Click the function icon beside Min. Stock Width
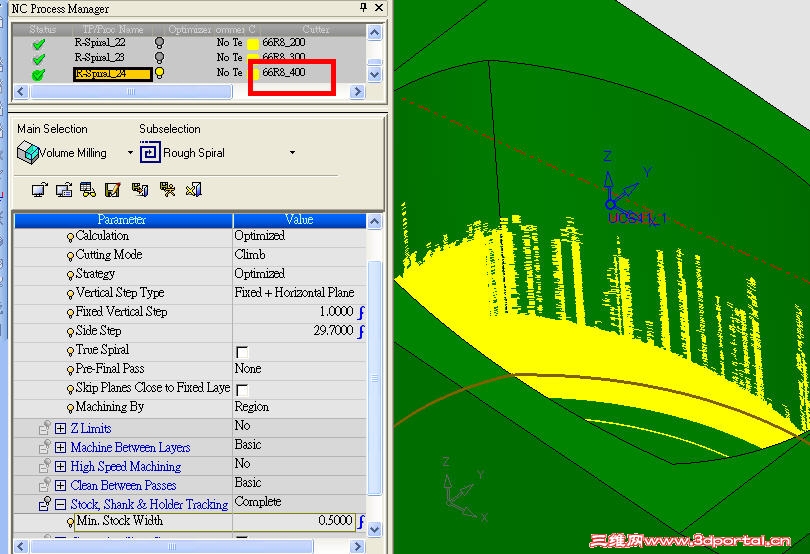810x554 pixels. (x=361, y=521)
